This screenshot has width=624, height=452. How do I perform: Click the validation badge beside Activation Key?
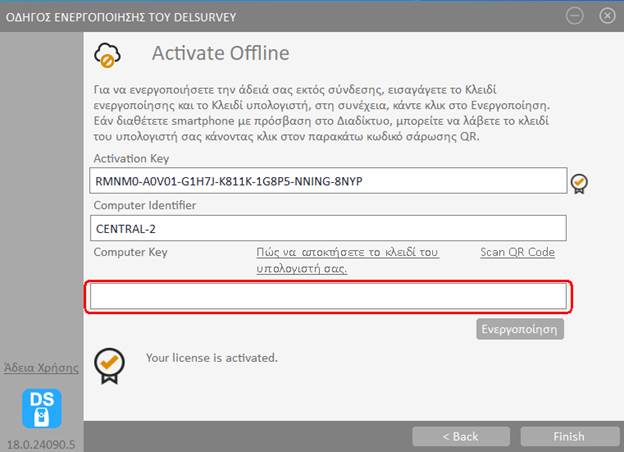(x=579, y=182)
